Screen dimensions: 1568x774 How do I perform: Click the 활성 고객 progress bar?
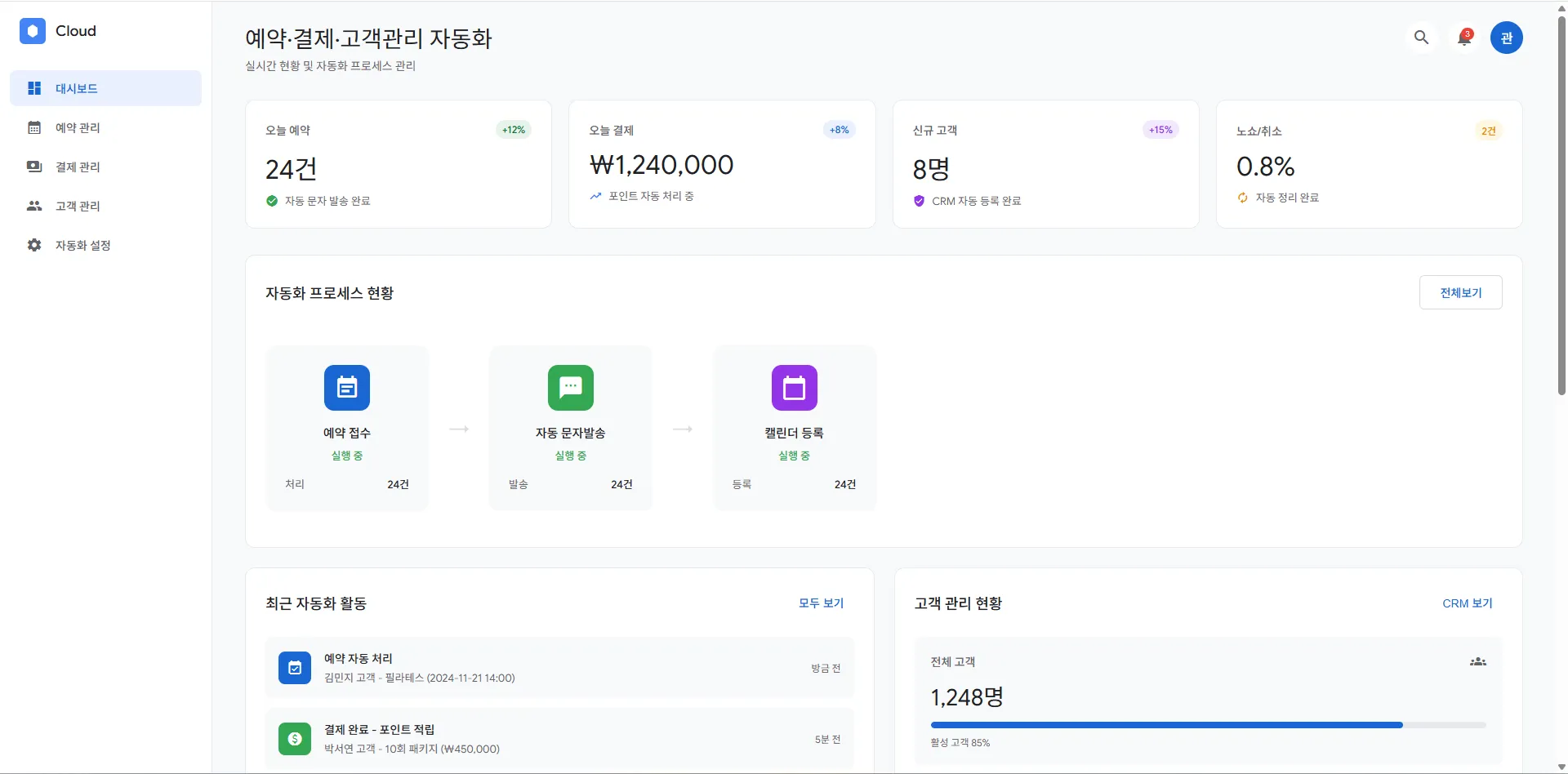[x=1208, y=725]
